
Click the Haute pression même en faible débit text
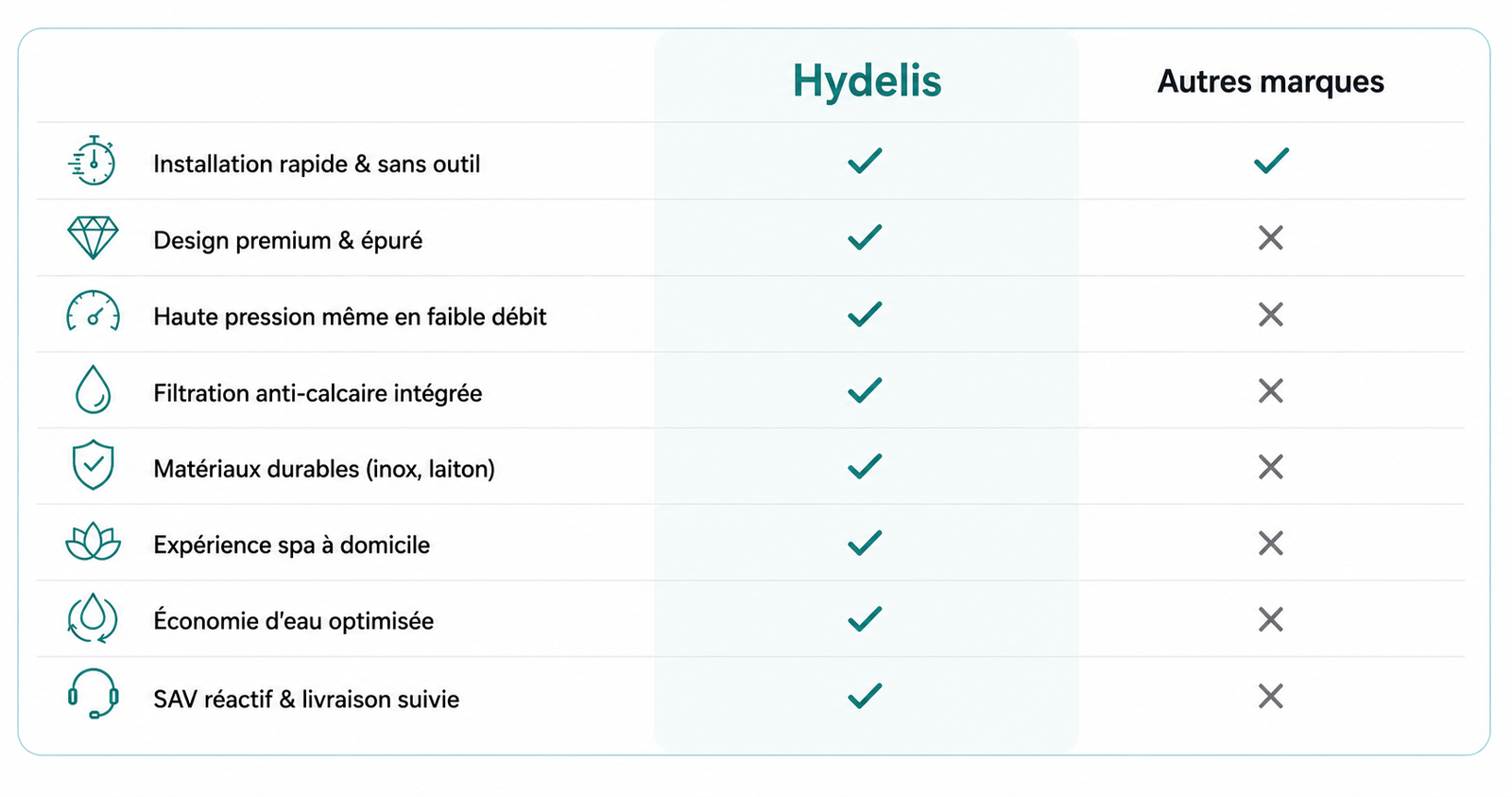[x=350, y=317]
